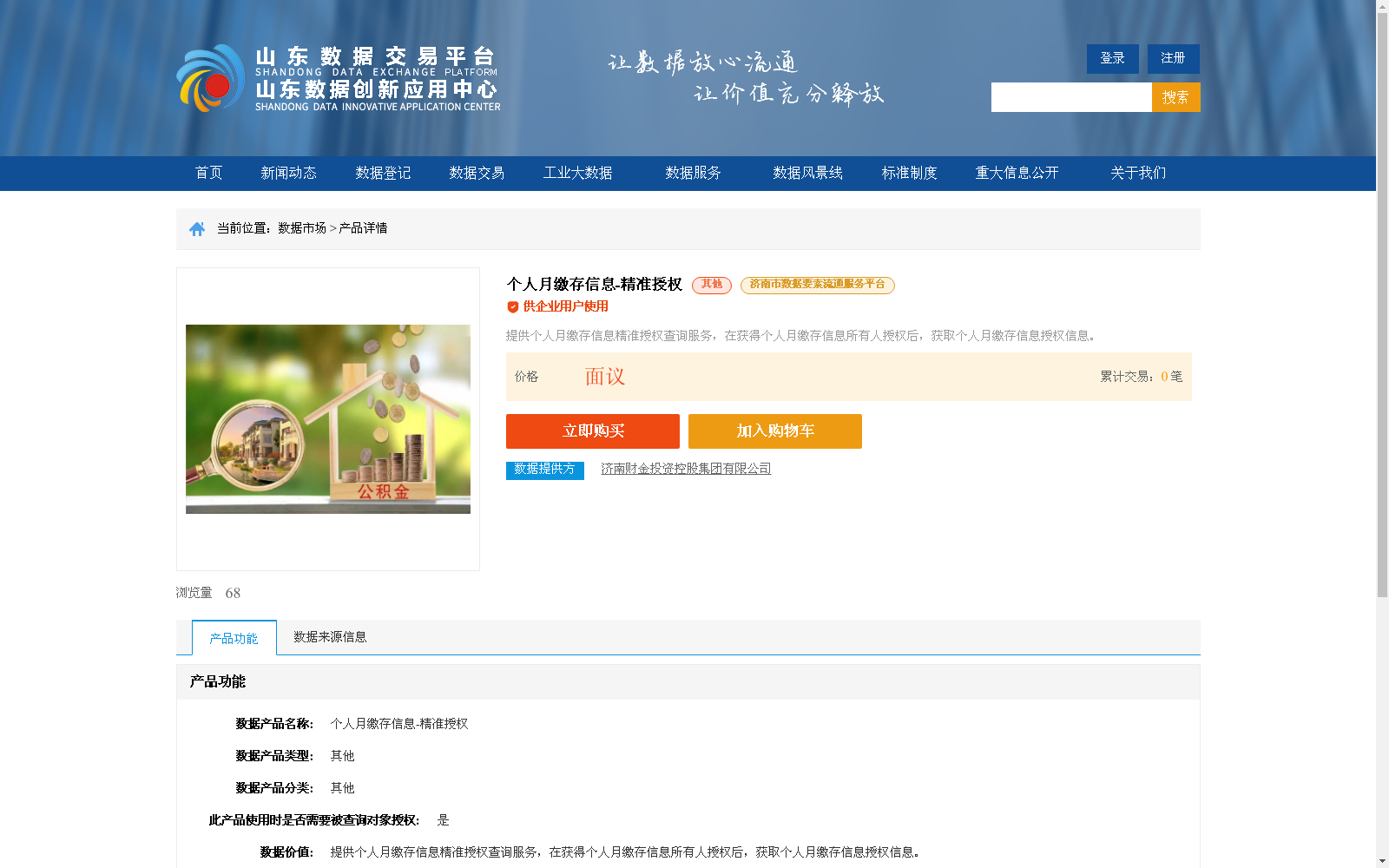Screen dimensions: 1389x868
Task: Click the 立即购买 buy now button
Action: pyautogui.click(x=593, y=431)
